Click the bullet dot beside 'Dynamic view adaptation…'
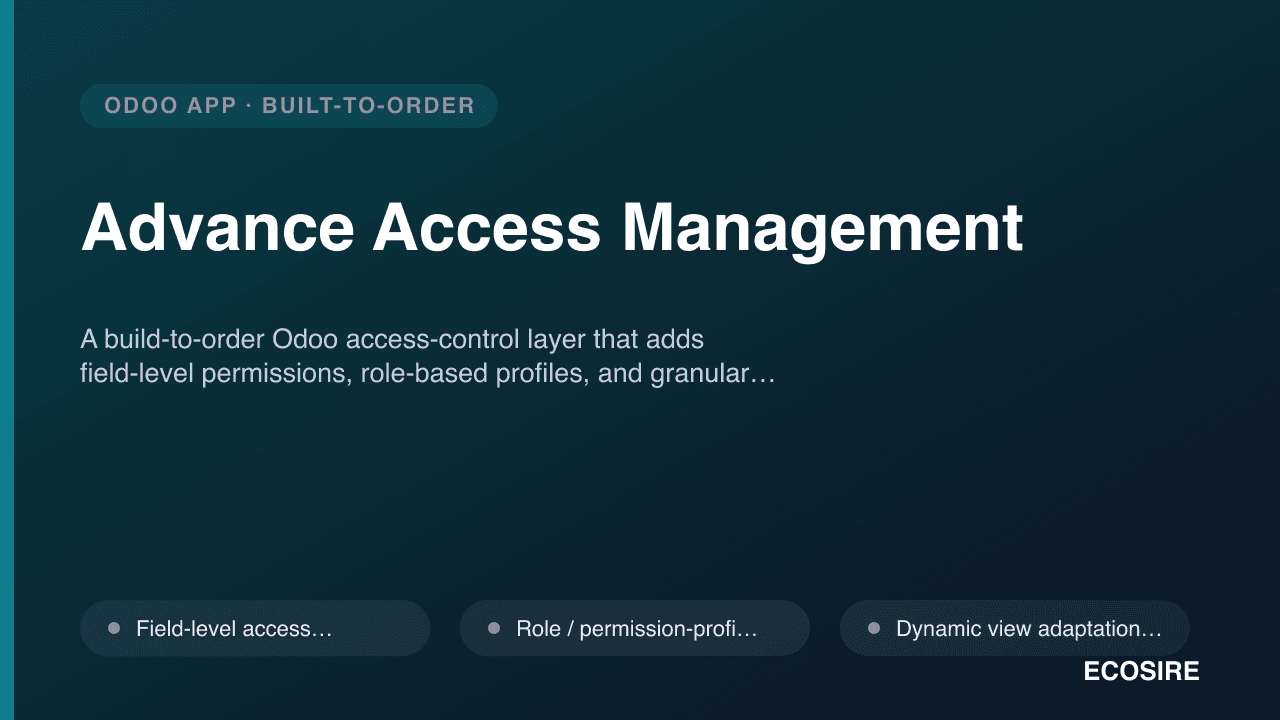The image size is (1280, 720). (874, 628)
